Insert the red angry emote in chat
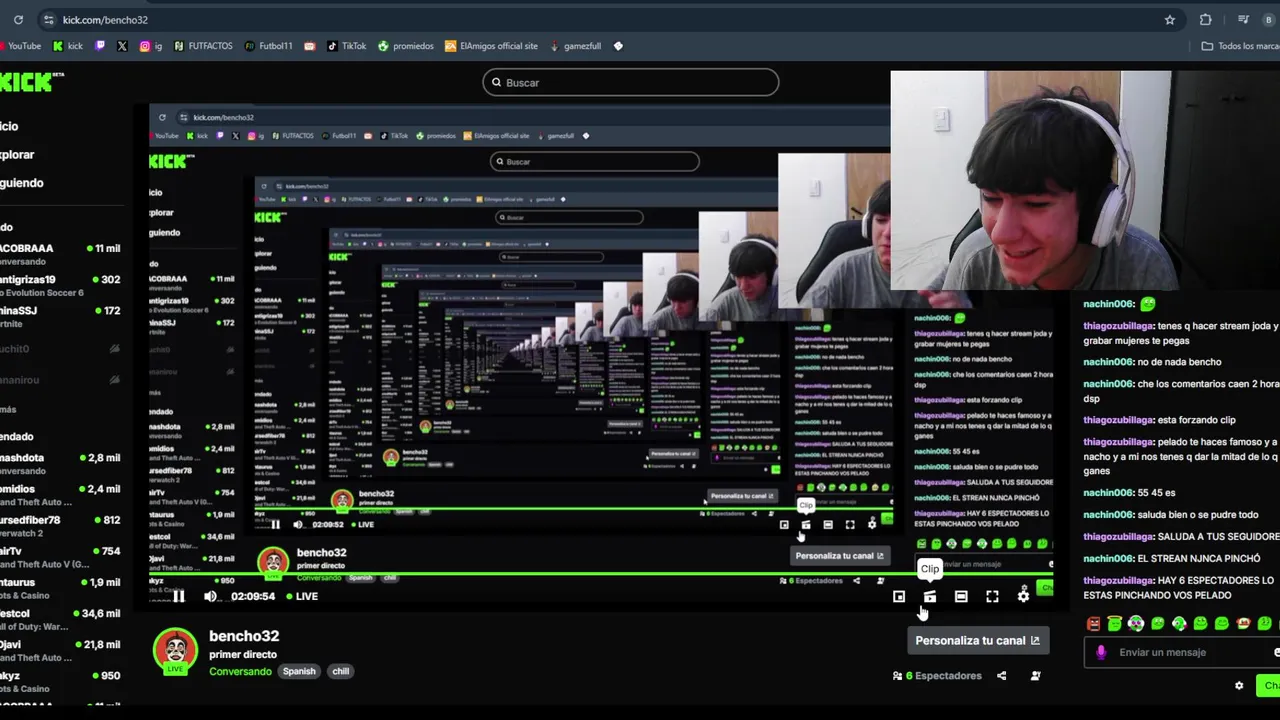The image size is (1280, 720). point(1093,624)
